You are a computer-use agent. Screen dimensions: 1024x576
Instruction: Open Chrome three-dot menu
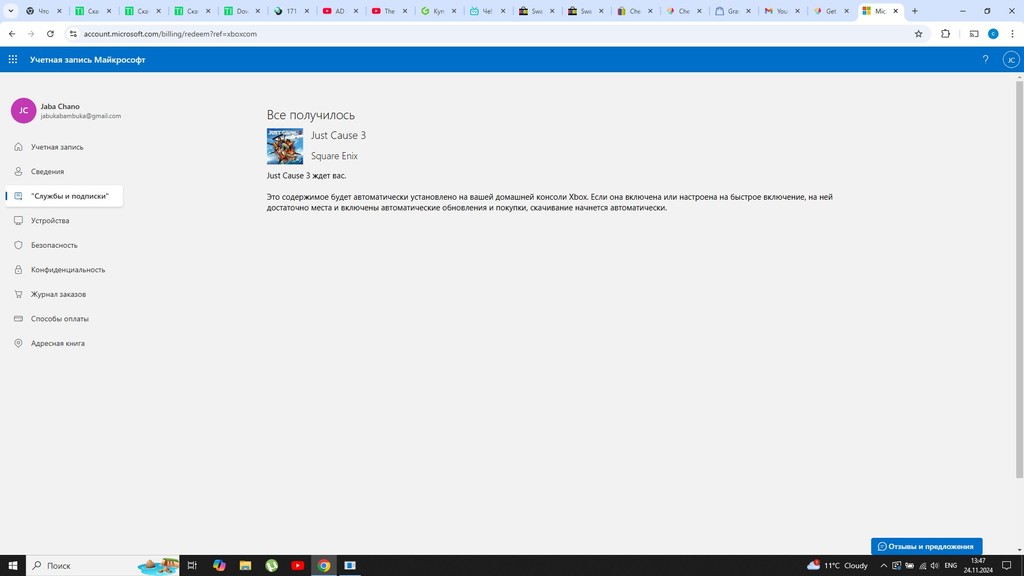click(x=1012, y=34)
